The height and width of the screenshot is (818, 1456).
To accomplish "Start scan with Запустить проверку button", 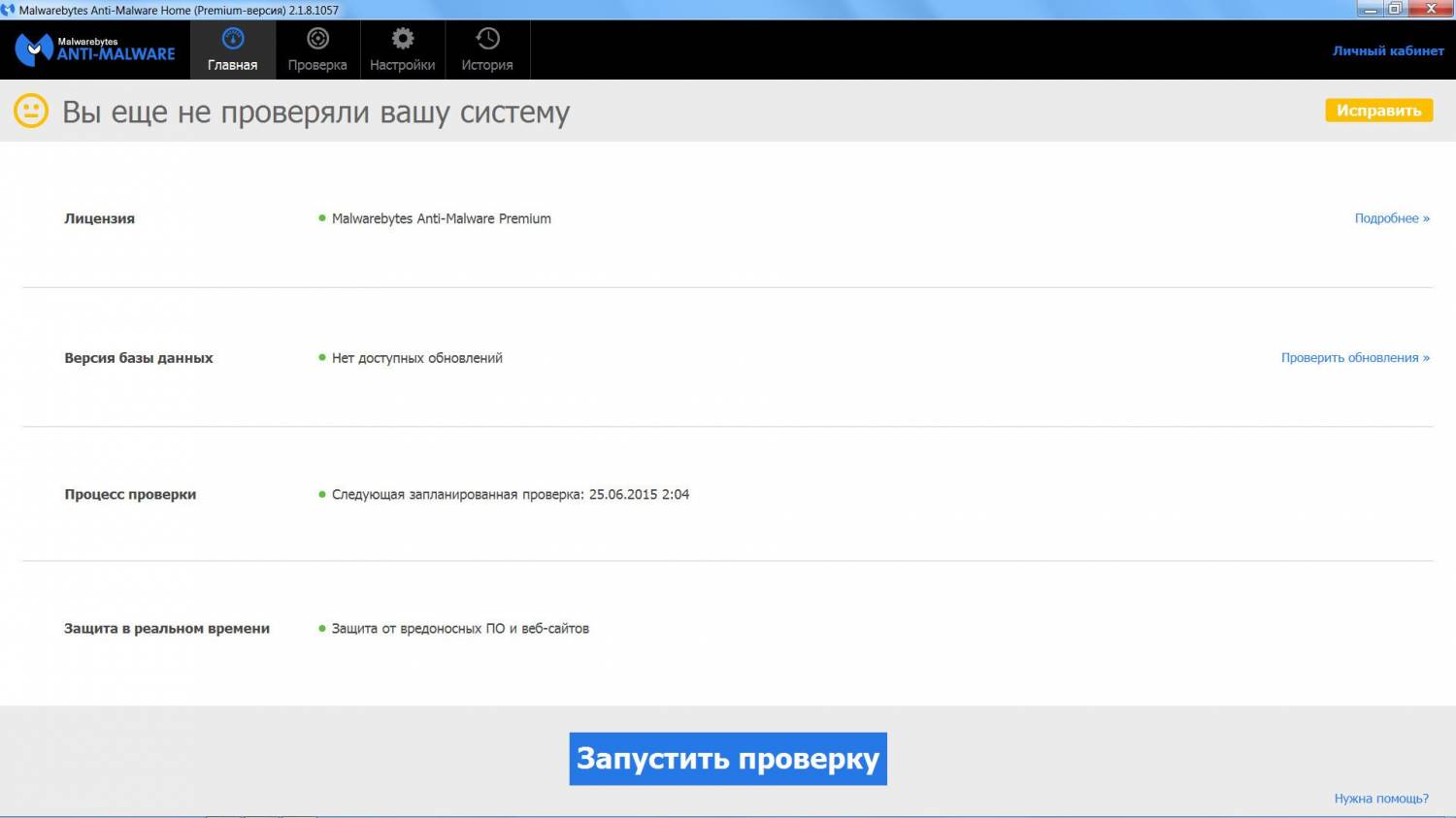I will pyautogui.click(x=728, y=759).
